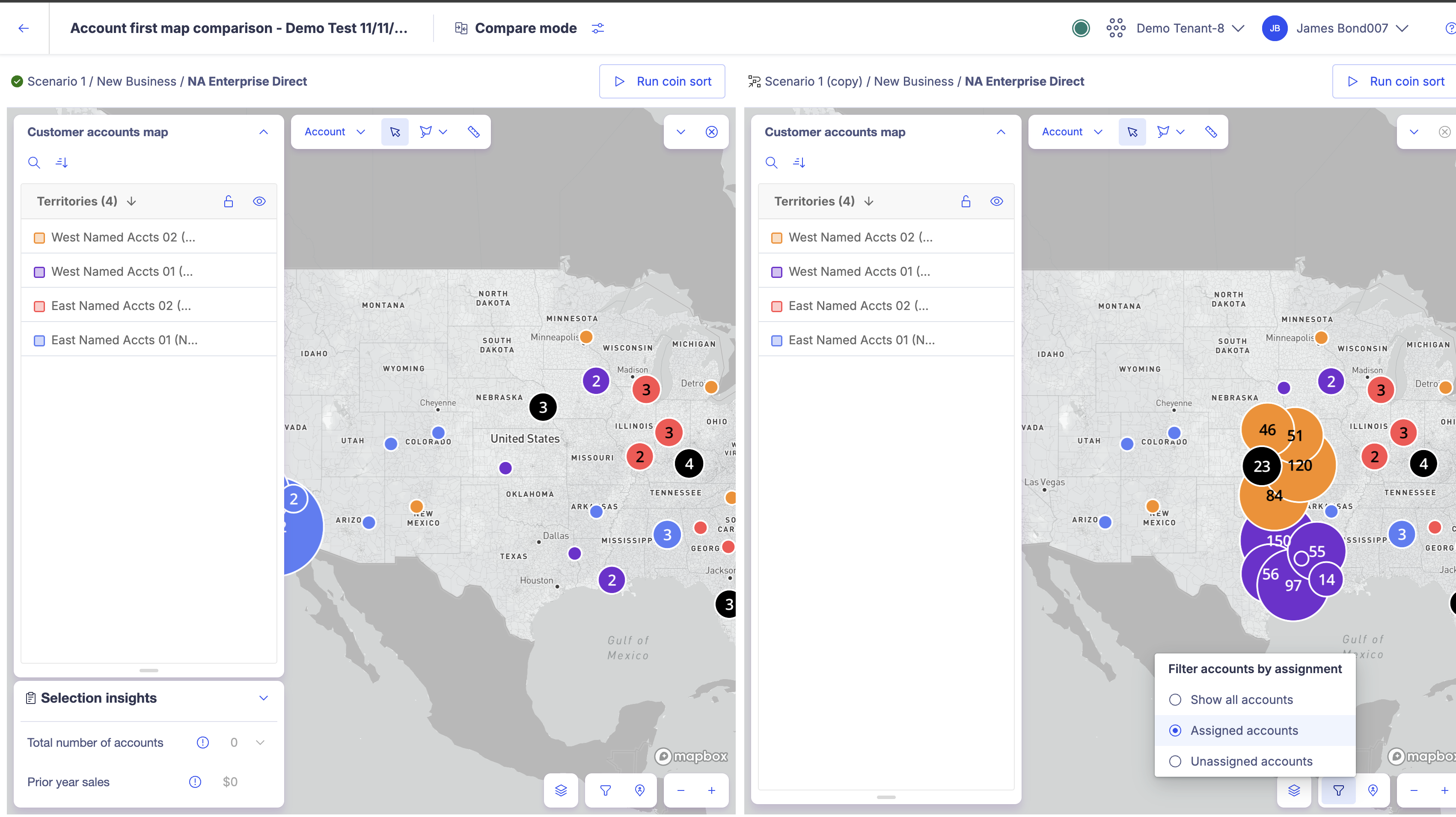Search accounts in left map panel
Viewport: 1456px width, 817px height.
pyautogui.click(x=34, y=163)
